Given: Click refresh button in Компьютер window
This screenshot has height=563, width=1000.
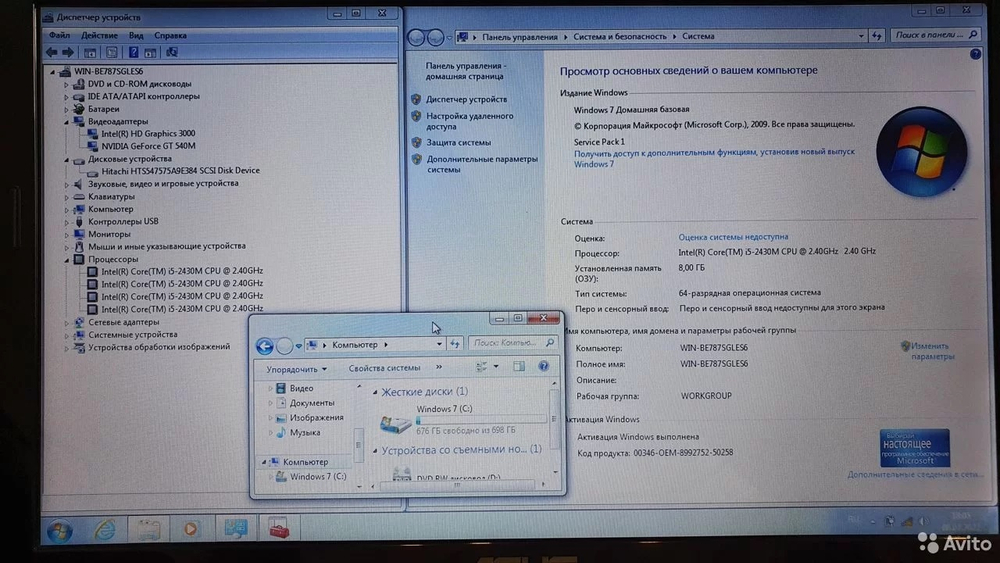Looking at the screenshot, I should [x=455, y=344].
